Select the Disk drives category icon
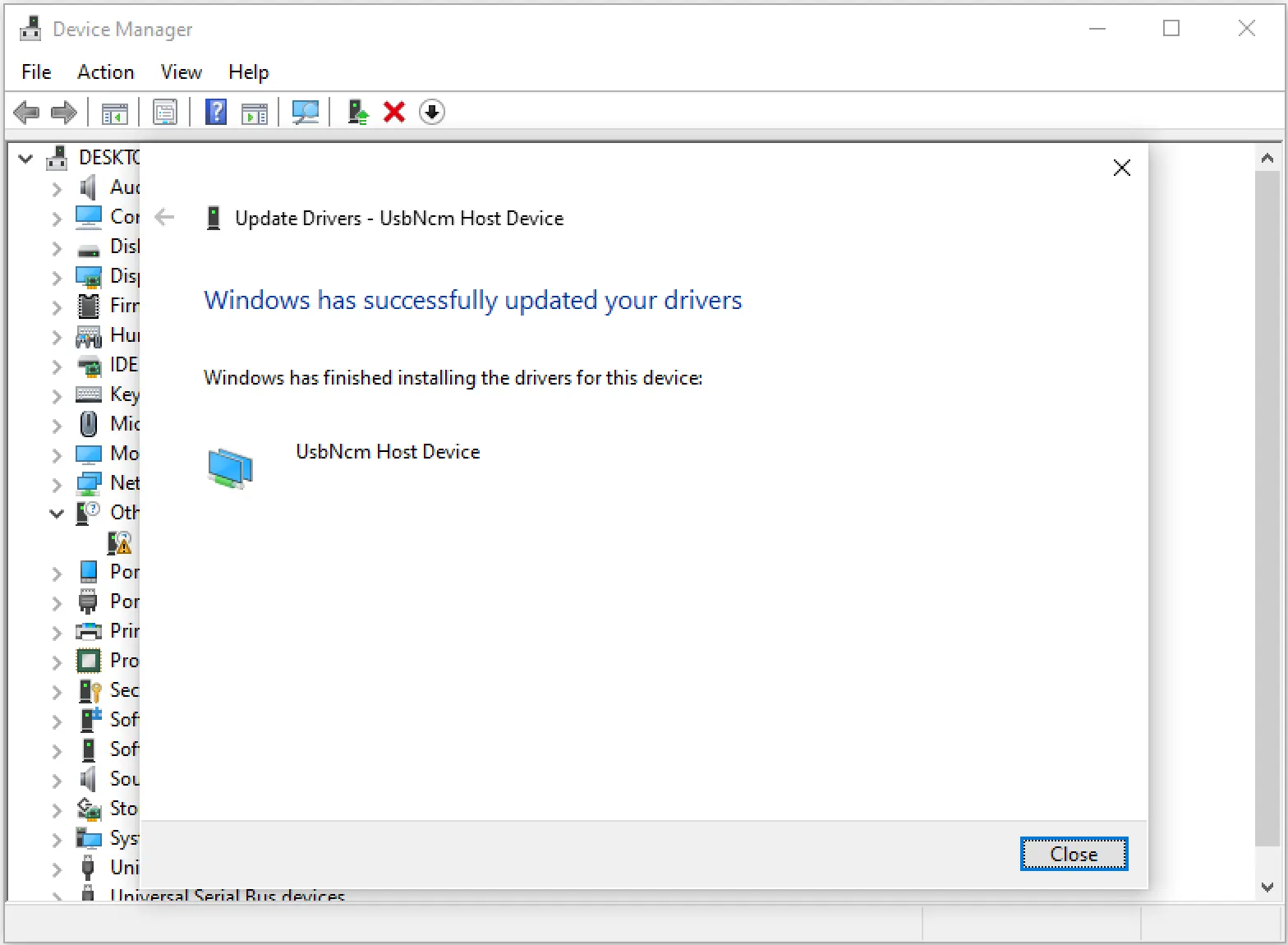Image resolution: width=1288 pixels, height=945 pixels. [89, 250]
